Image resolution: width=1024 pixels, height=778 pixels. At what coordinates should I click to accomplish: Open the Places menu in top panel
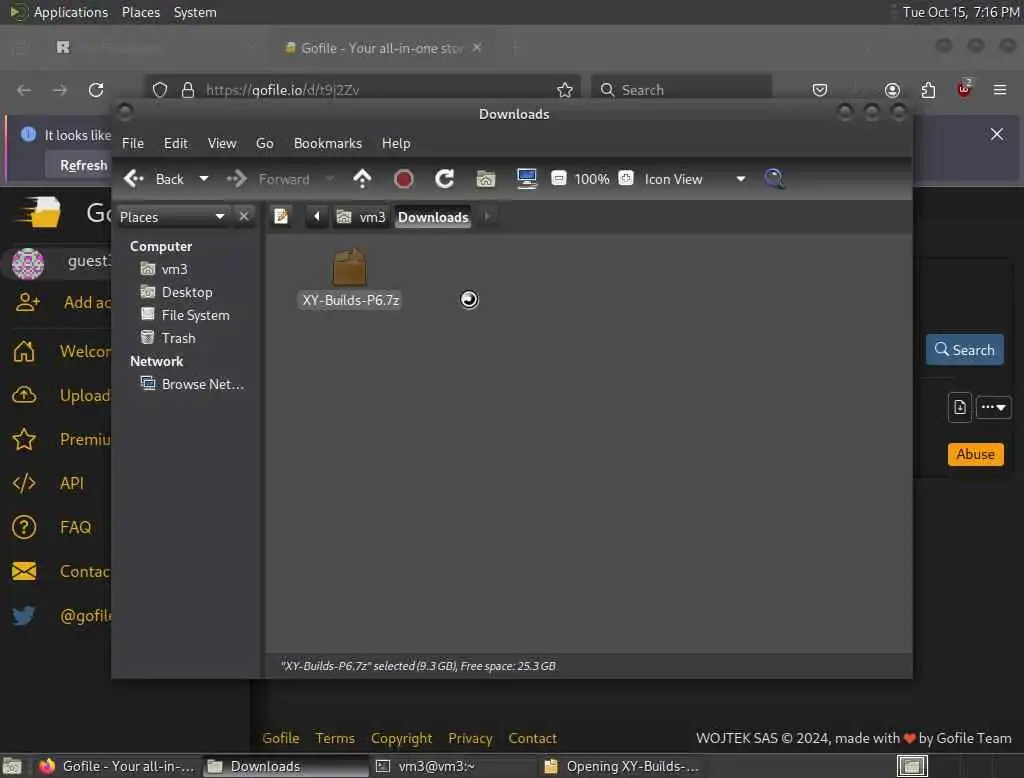(141, 12)
